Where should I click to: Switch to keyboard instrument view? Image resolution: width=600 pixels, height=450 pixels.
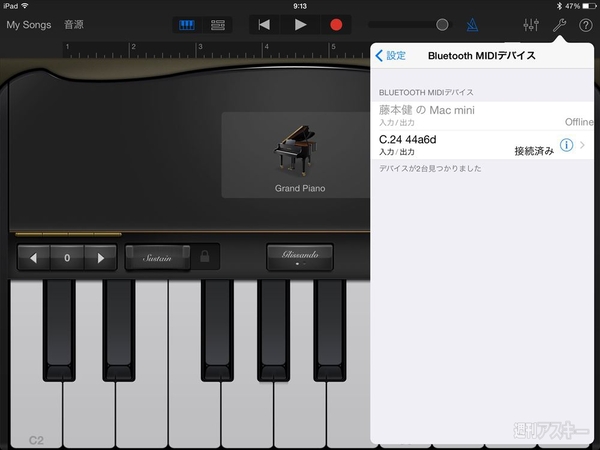tap(187, 25)
